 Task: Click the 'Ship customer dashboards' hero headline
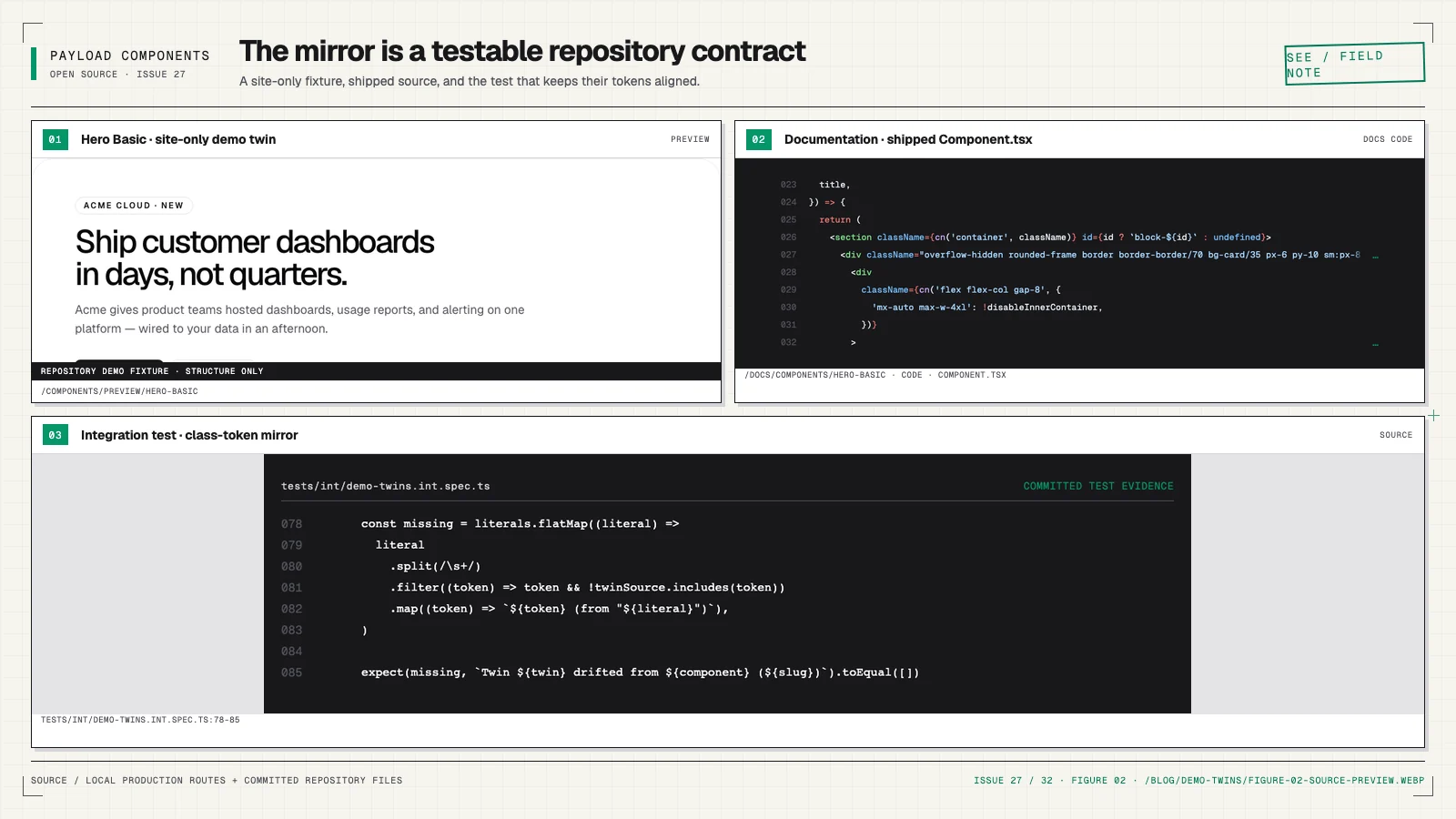click(x=255, y=258)
